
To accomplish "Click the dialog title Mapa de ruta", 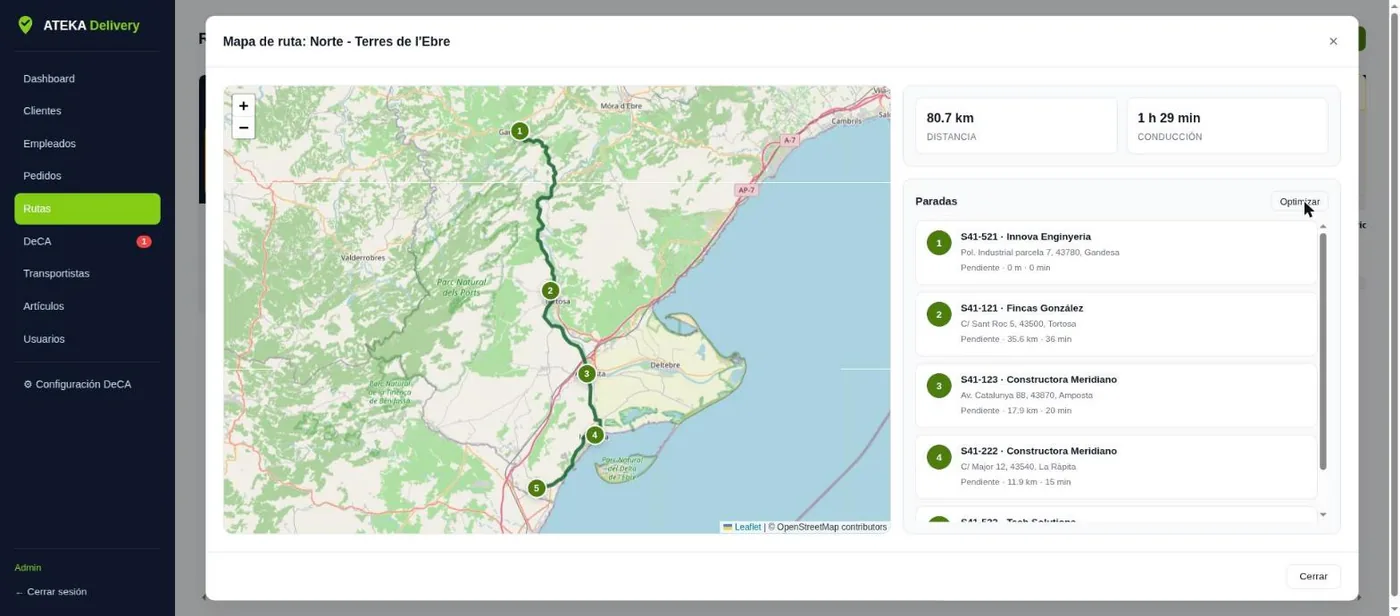I will pyautogui.click(x=336, y=42).
